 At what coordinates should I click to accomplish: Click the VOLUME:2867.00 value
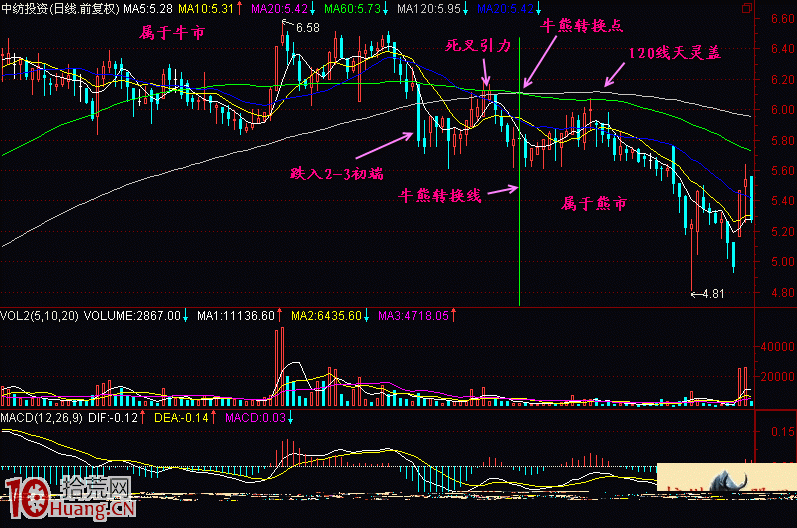132,316
